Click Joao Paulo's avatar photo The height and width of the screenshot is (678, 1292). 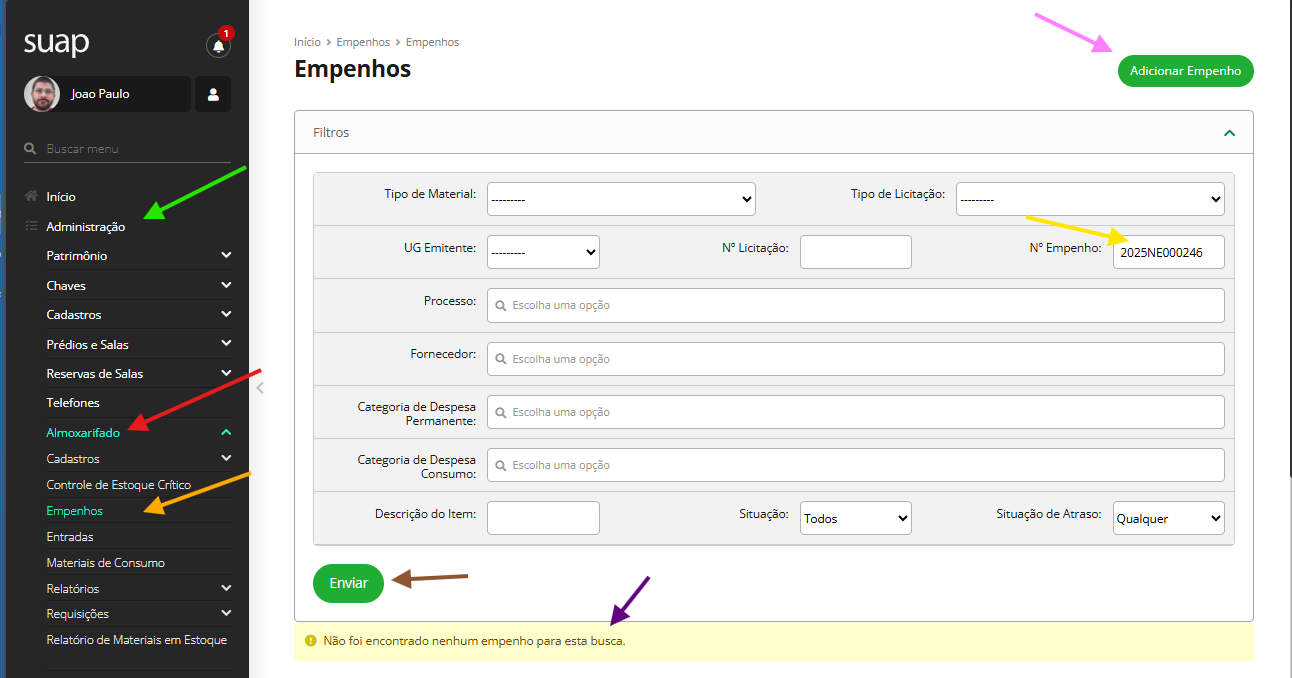click(x=41, y=94)
